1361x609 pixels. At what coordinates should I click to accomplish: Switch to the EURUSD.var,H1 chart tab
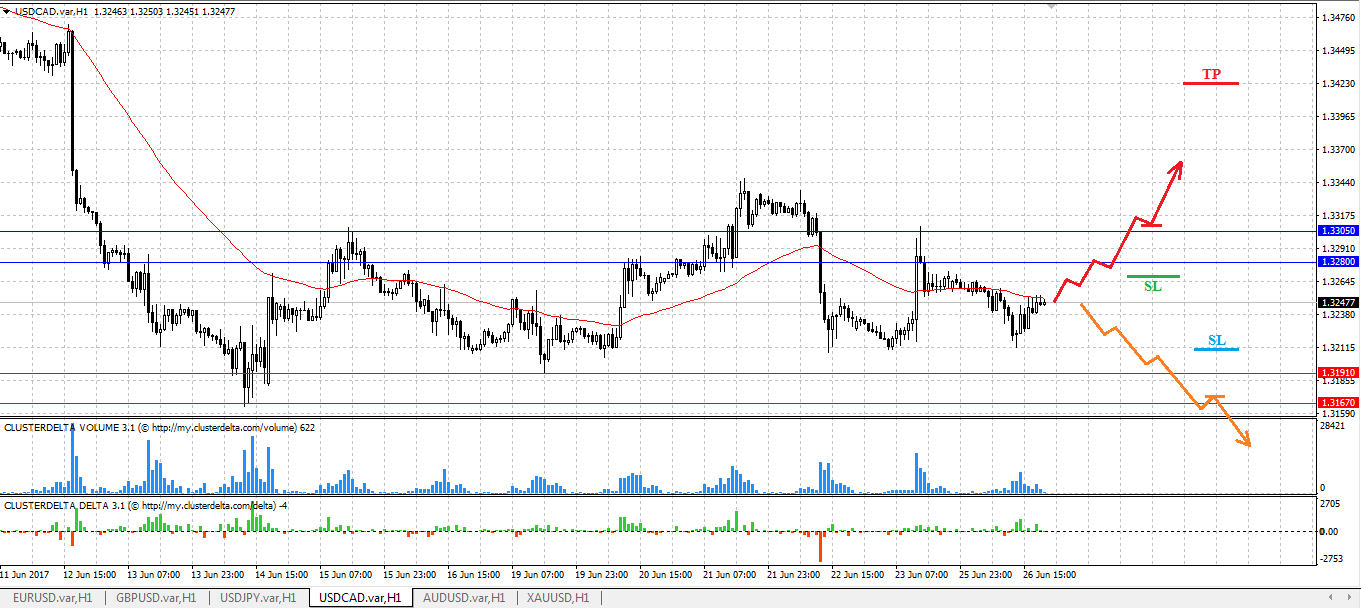pos(53,597)
